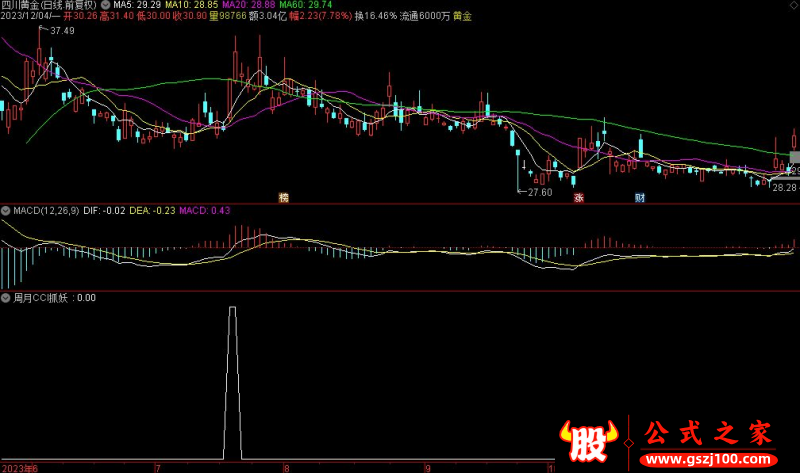Image resolution: width=800 pixels, height=473 pixels.
Task: Click the gray price tag at right edge
Action: coord(795,158)
